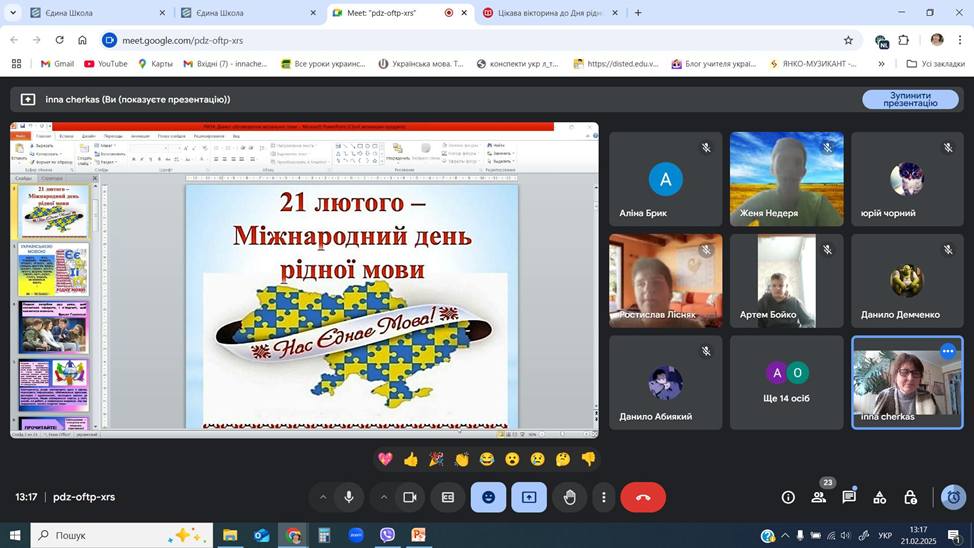Open Усі закладки folder

tap(935, 63)
